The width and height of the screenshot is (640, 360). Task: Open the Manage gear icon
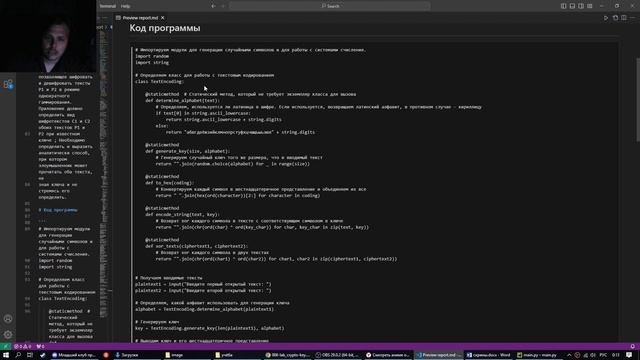[x=8, y=335]
